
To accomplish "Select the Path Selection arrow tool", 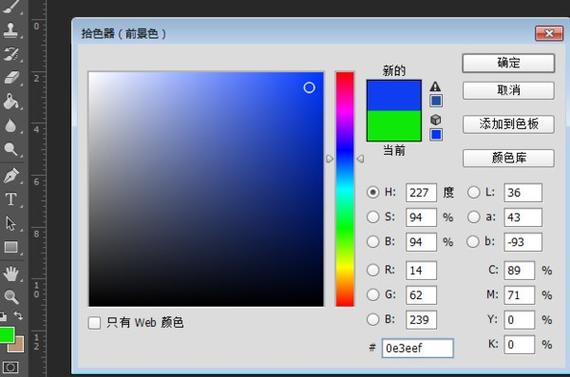I will point(11,223).
